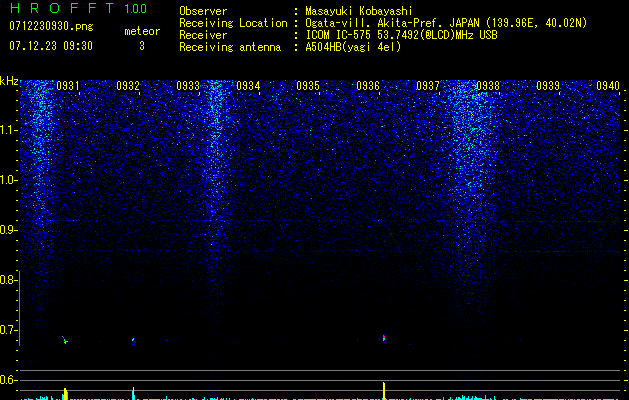Click the yellow intensity spike near 0931
This screenshot has width=629, height=400.
click(x=65, y=394)
